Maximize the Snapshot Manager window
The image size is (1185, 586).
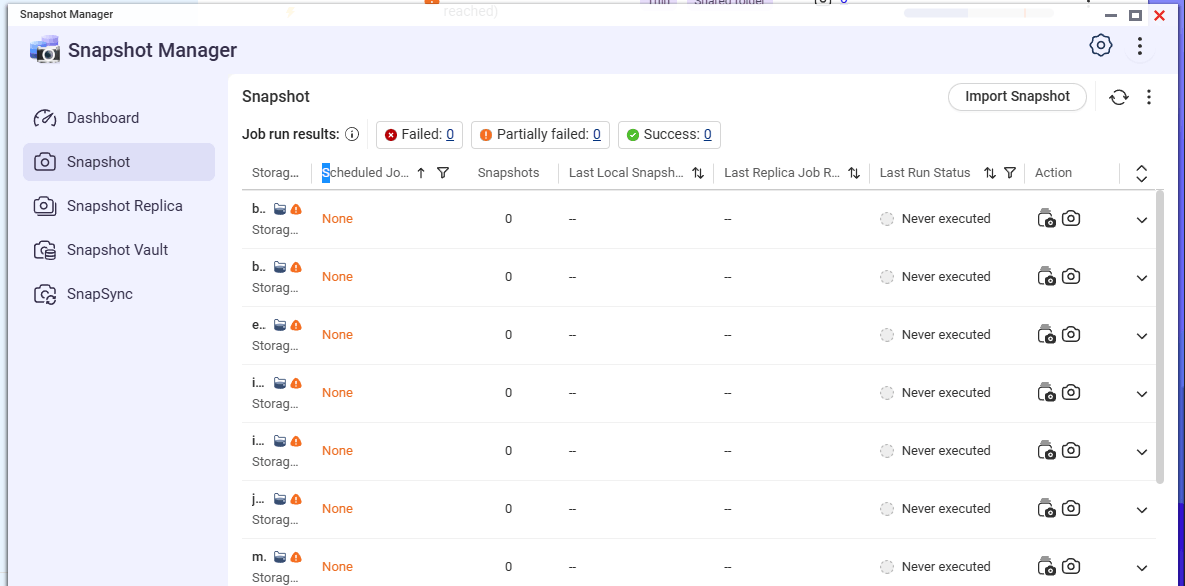point(1135,15)
